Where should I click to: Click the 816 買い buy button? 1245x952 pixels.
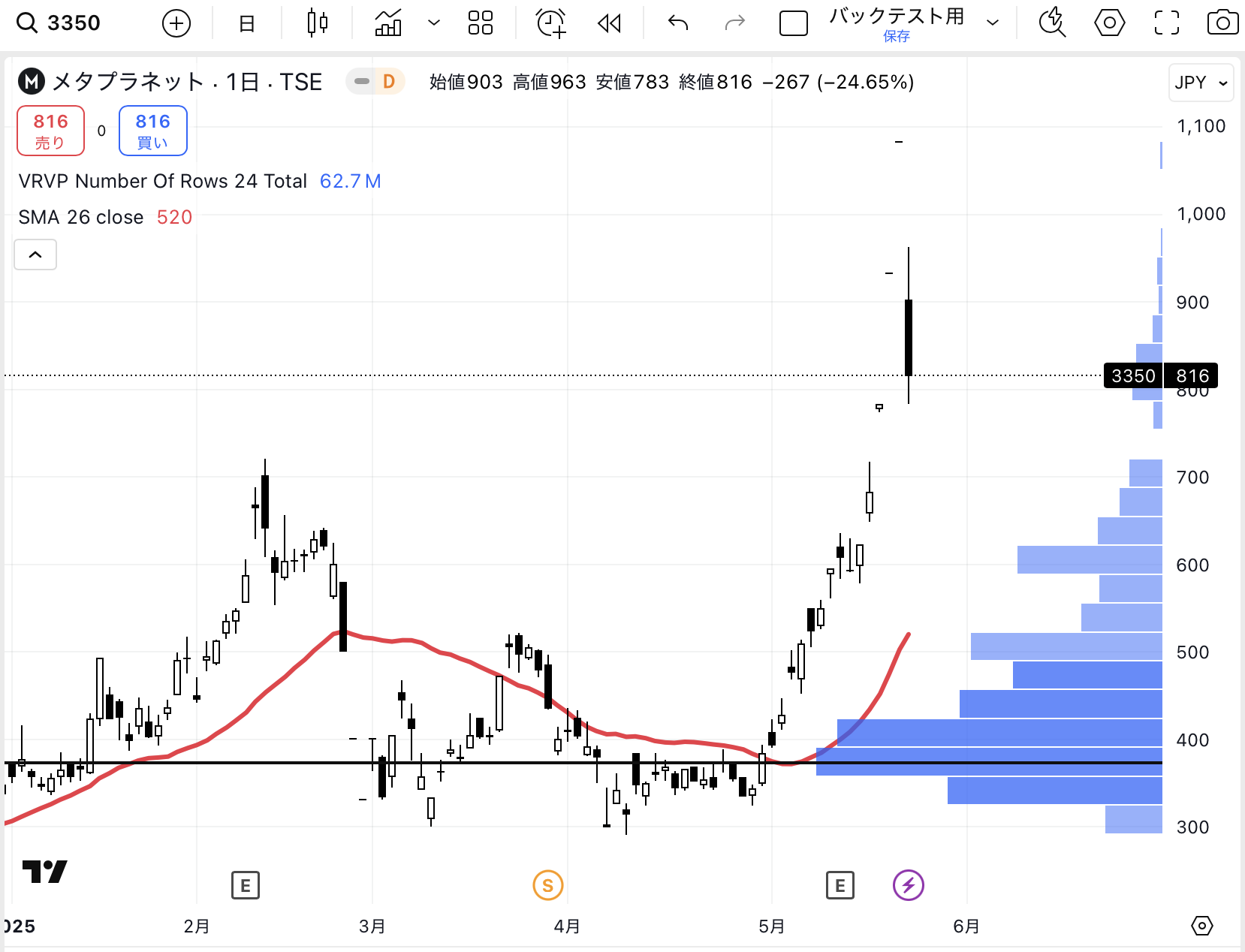click(153, 131)
